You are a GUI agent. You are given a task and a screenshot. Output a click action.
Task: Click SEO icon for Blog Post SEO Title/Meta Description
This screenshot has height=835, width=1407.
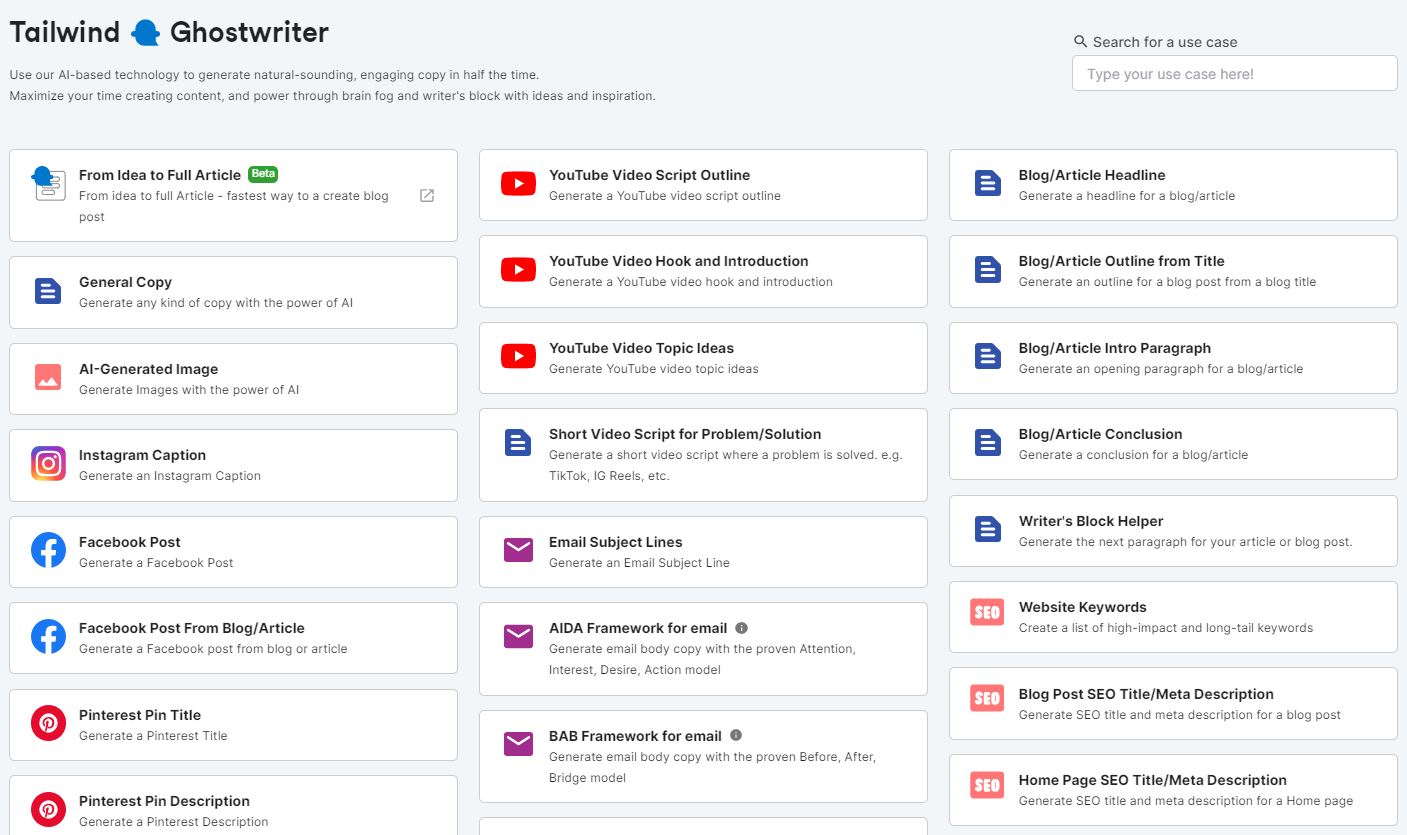click(987, 699)
